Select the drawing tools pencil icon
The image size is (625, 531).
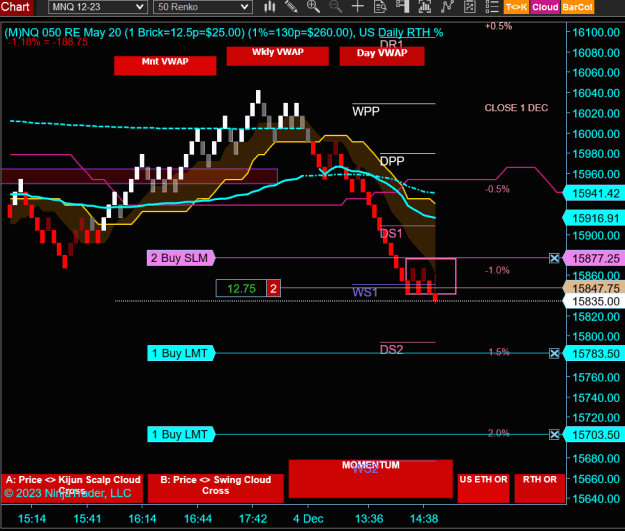pyautogui.click(x=291, y=6)
